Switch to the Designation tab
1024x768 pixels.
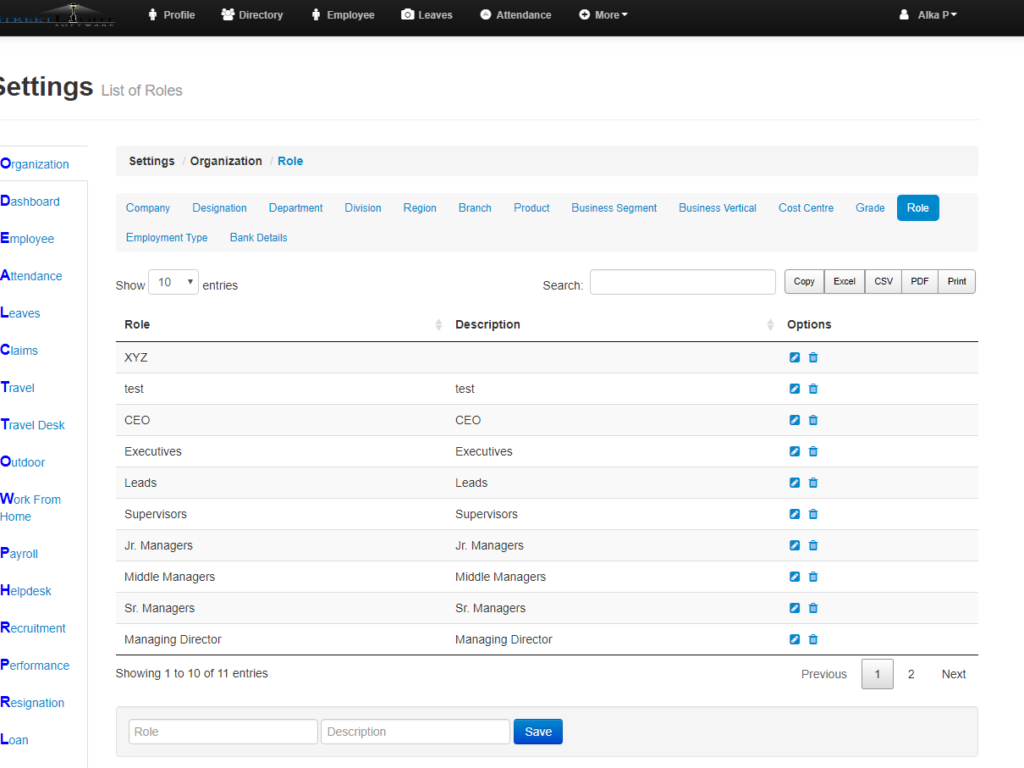pyautogui.click(x=219, y=208)
